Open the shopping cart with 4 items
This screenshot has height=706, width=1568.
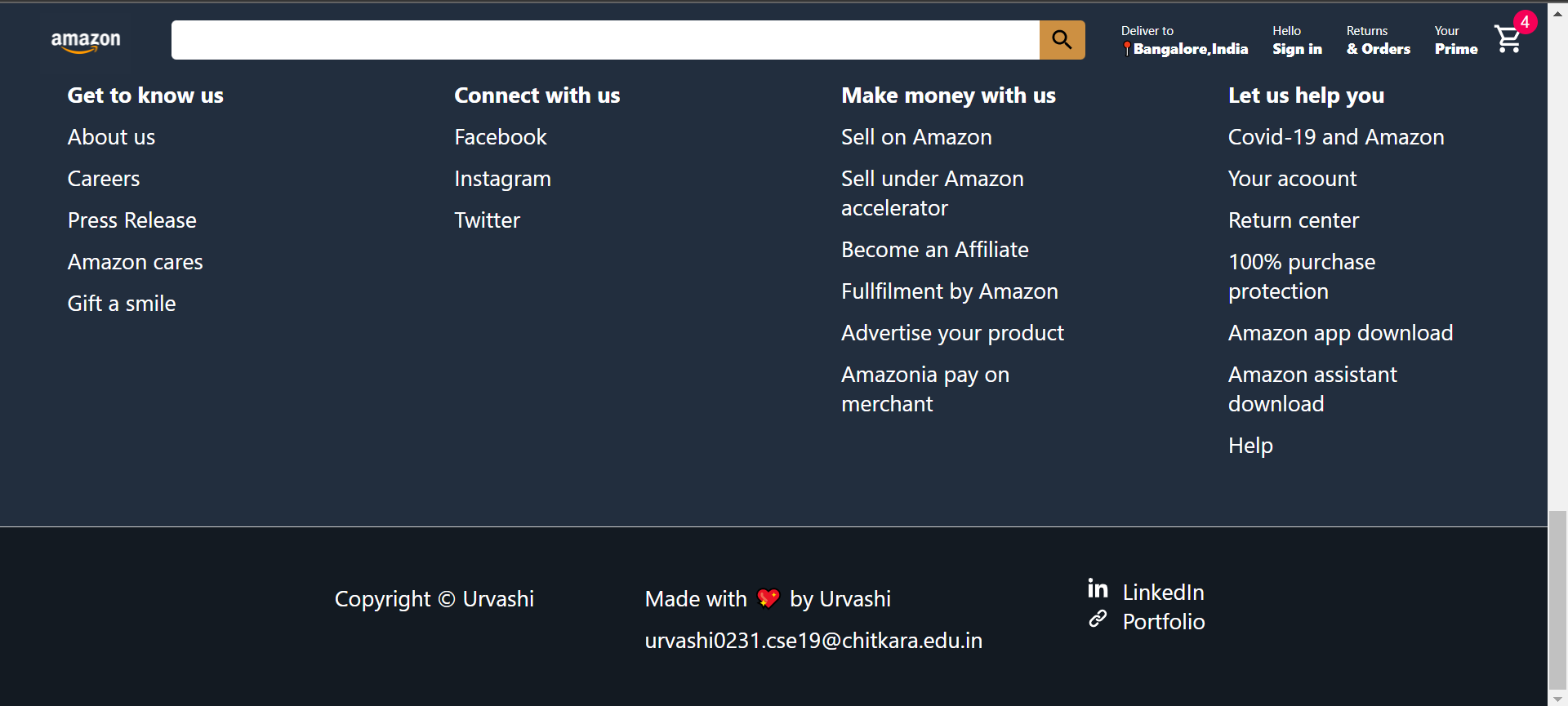[1507, 40]
